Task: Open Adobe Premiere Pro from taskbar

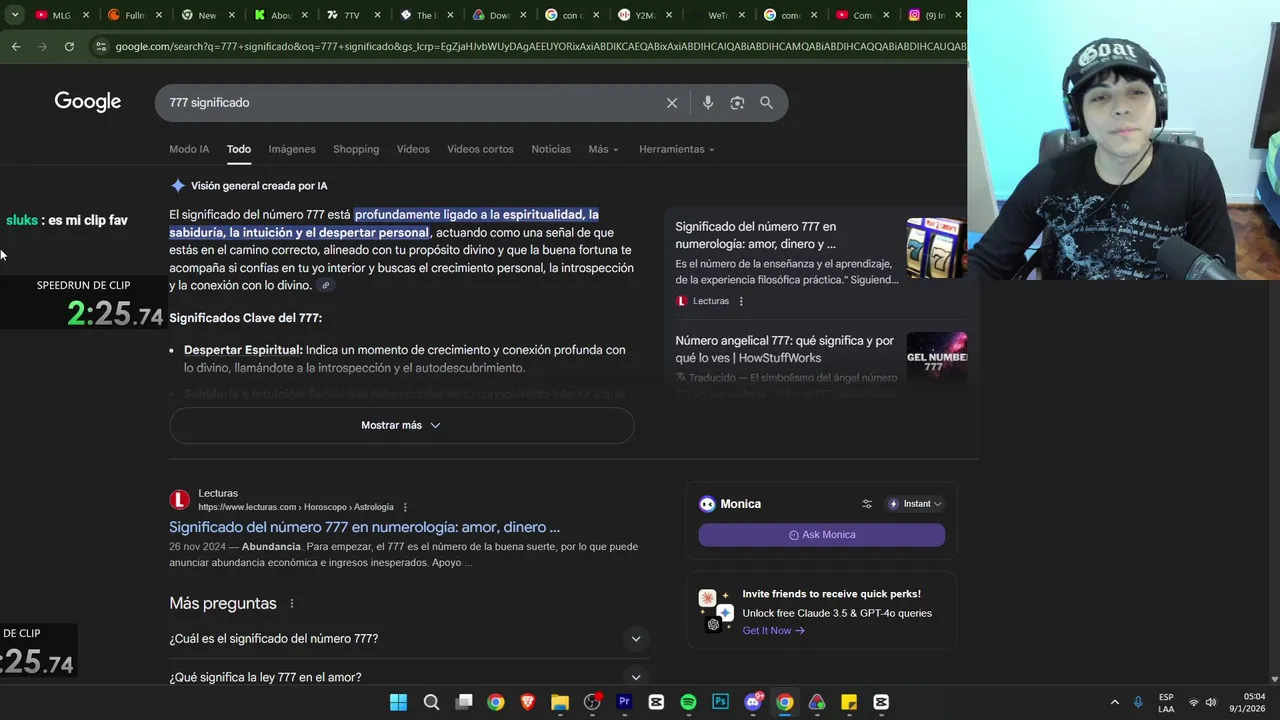Action: point(624,702)
